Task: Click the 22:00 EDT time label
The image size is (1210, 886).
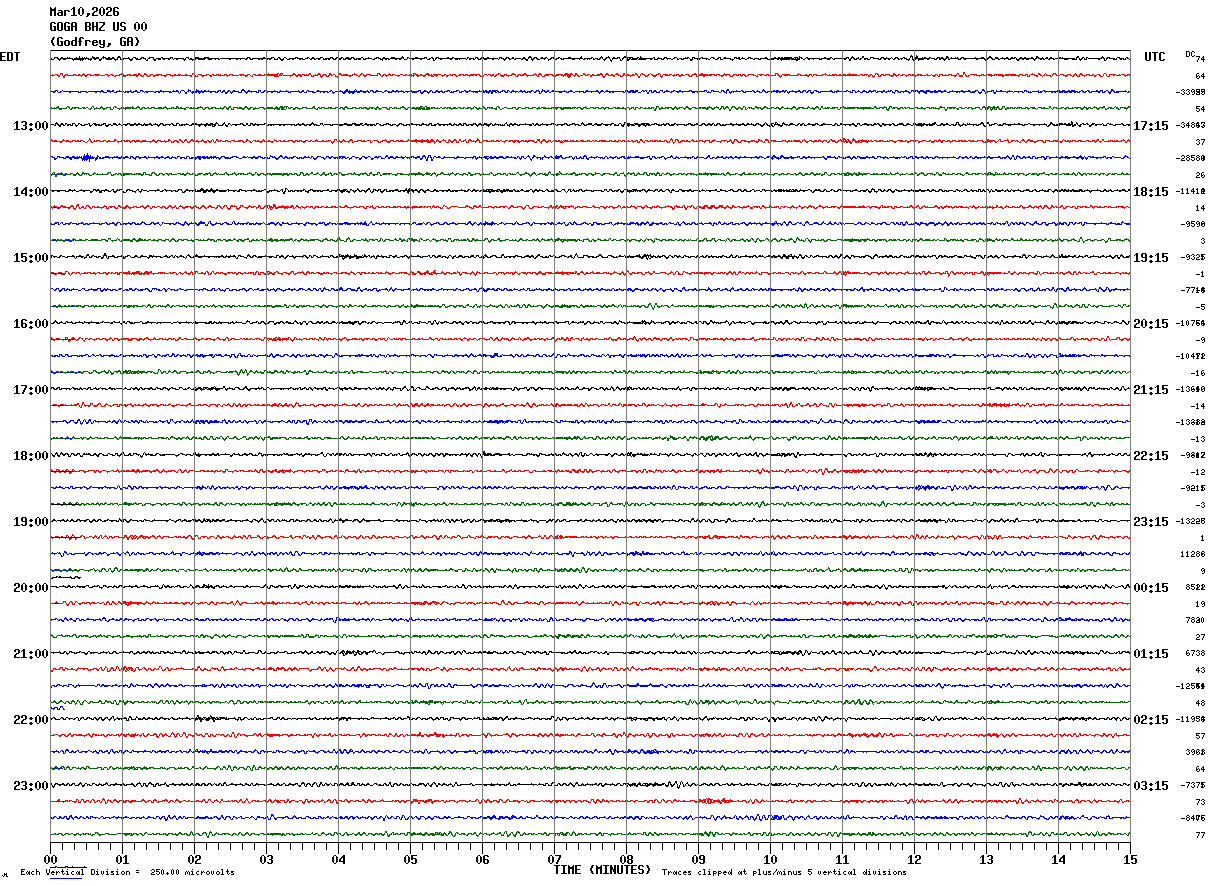Action: pyautogui.click(x=30, y=720)
